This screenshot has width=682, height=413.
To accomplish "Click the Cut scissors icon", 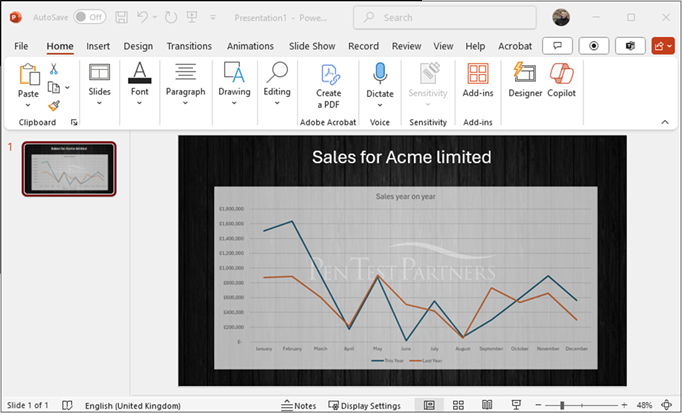I will point(53,69).
